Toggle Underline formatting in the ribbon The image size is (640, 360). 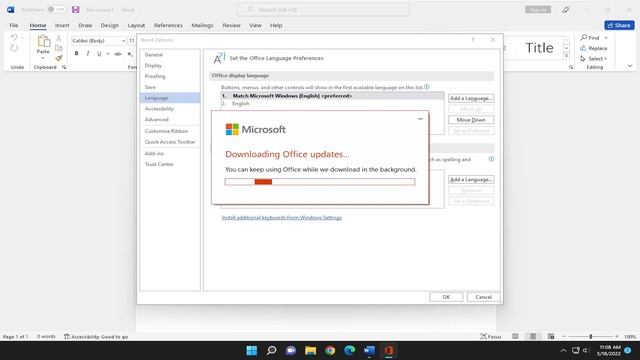point(99,54)
